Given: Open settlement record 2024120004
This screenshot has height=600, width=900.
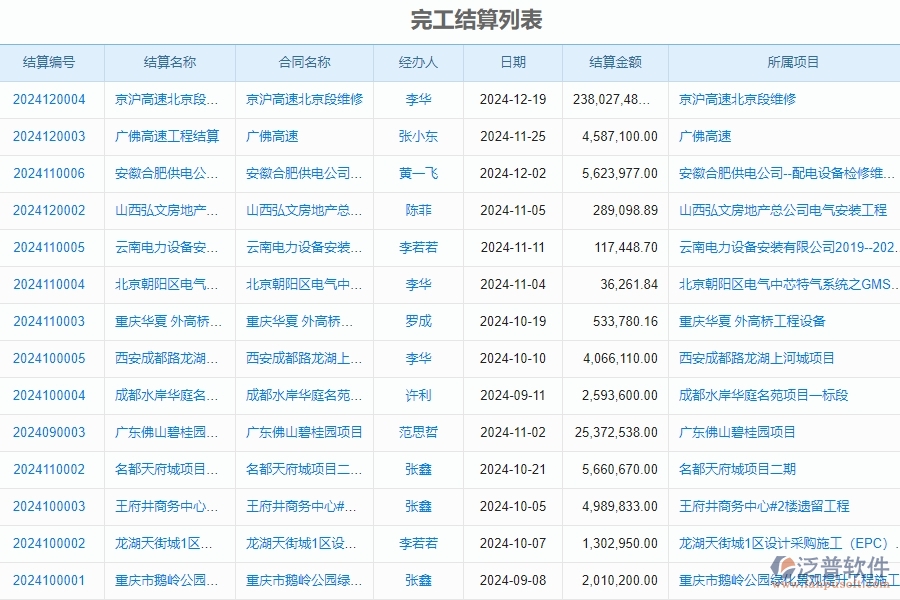Looking at the screenshot, I should [x=52, y=98].
